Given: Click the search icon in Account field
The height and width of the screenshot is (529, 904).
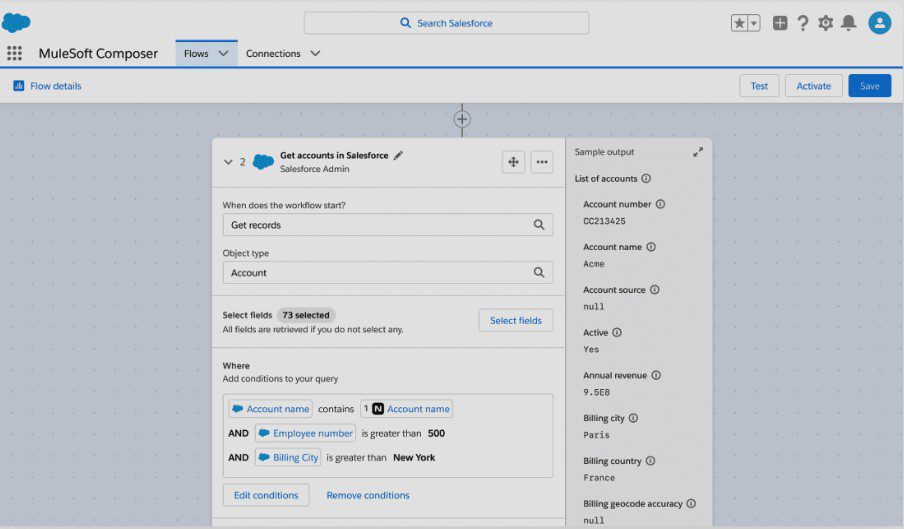Looking at the screenshot, I should (538, 273).
